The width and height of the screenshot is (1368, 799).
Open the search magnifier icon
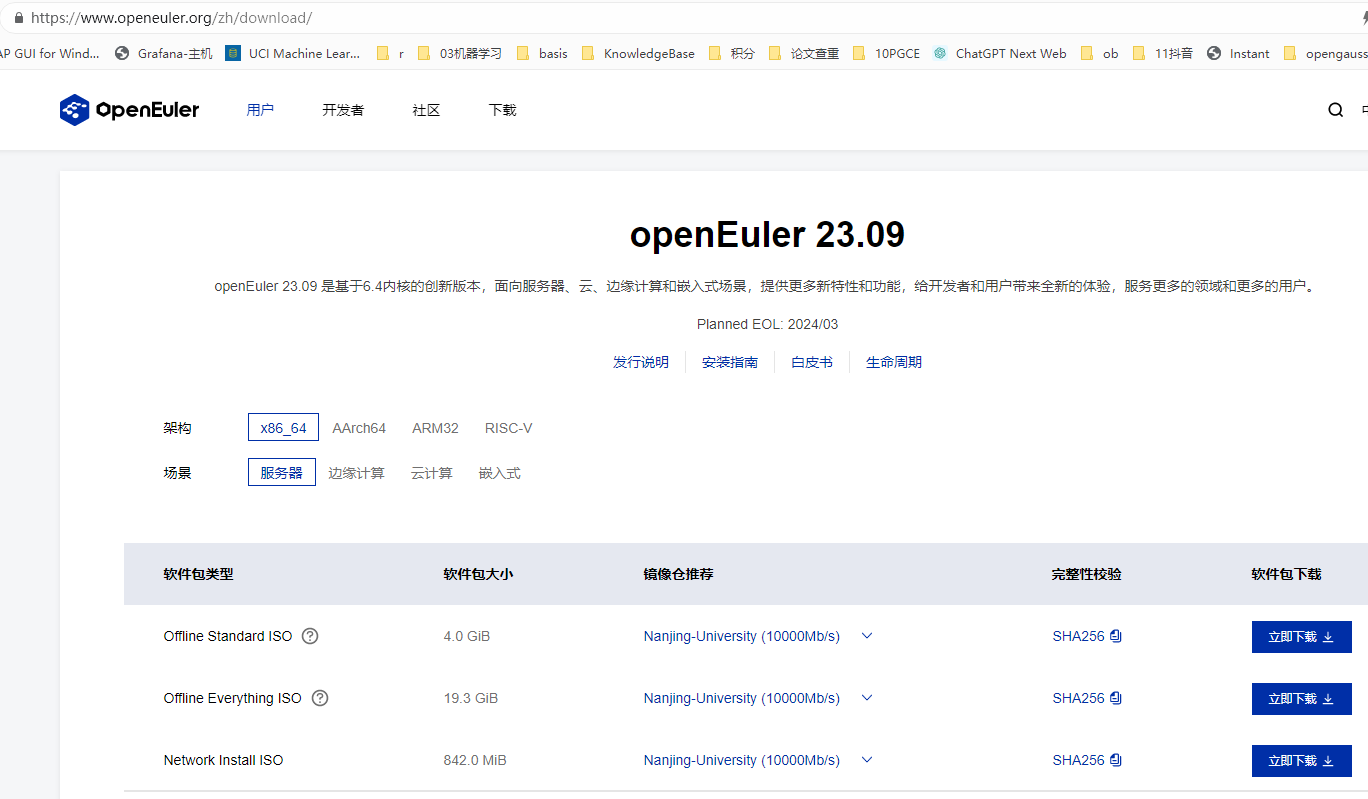pos(1335,110)
